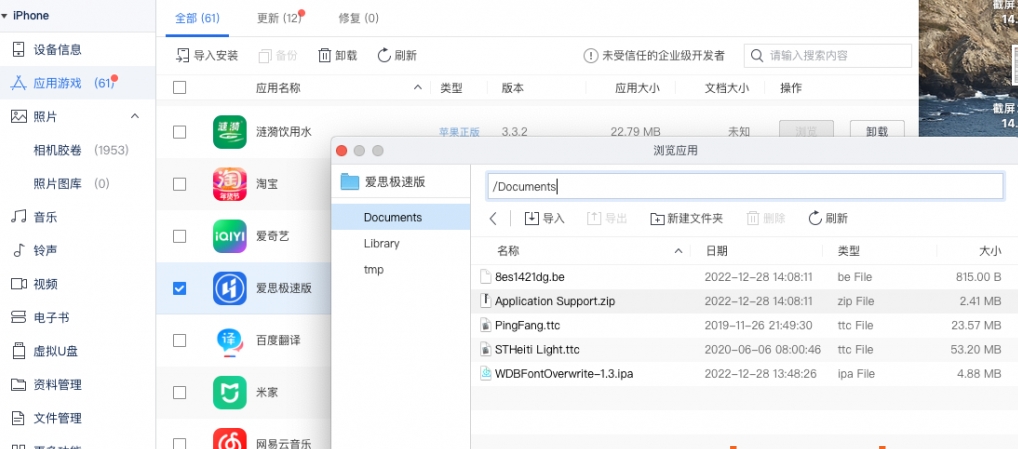Click the 导入安装 toolbar button
Image resolution: width=1018 pixels, height=449 pixels.
(x=206, y=56)
